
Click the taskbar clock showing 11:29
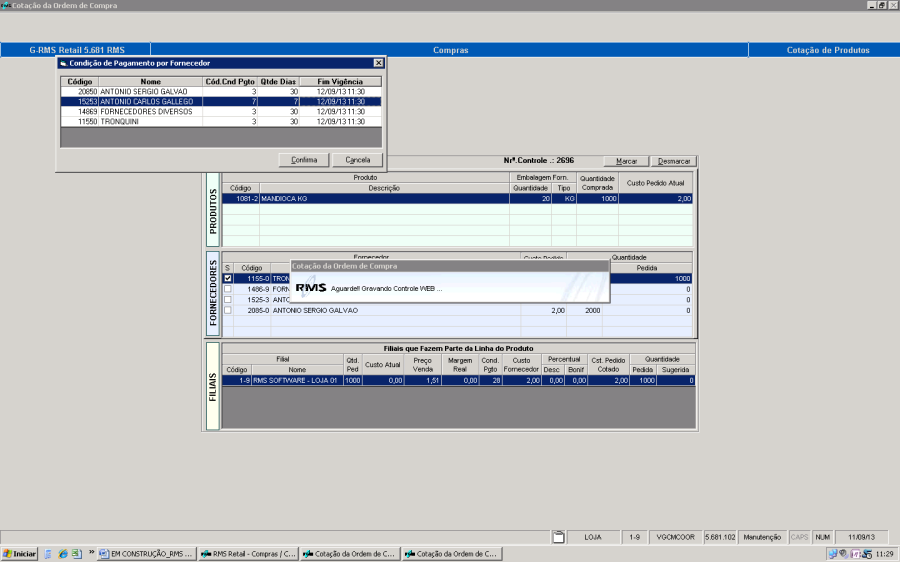885,554
